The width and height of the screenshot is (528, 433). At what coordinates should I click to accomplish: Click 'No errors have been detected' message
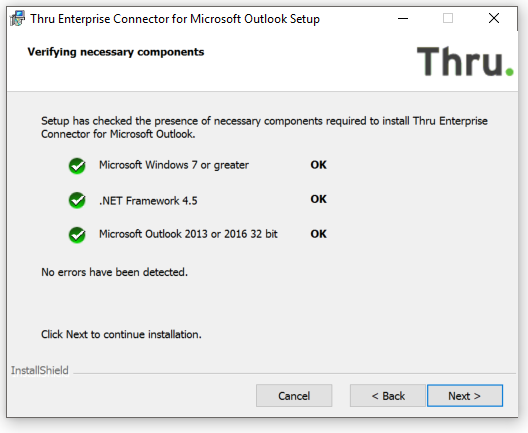coord(114,272)
